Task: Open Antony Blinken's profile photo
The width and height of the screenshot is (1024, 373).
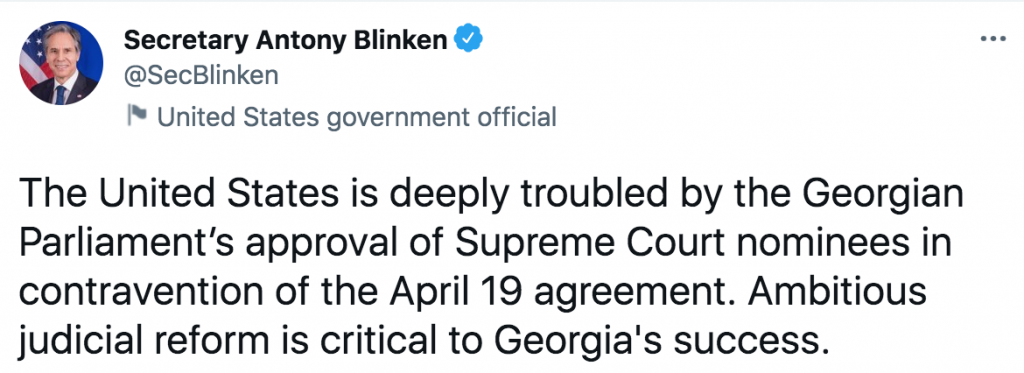Action: (x=61, y=63)
